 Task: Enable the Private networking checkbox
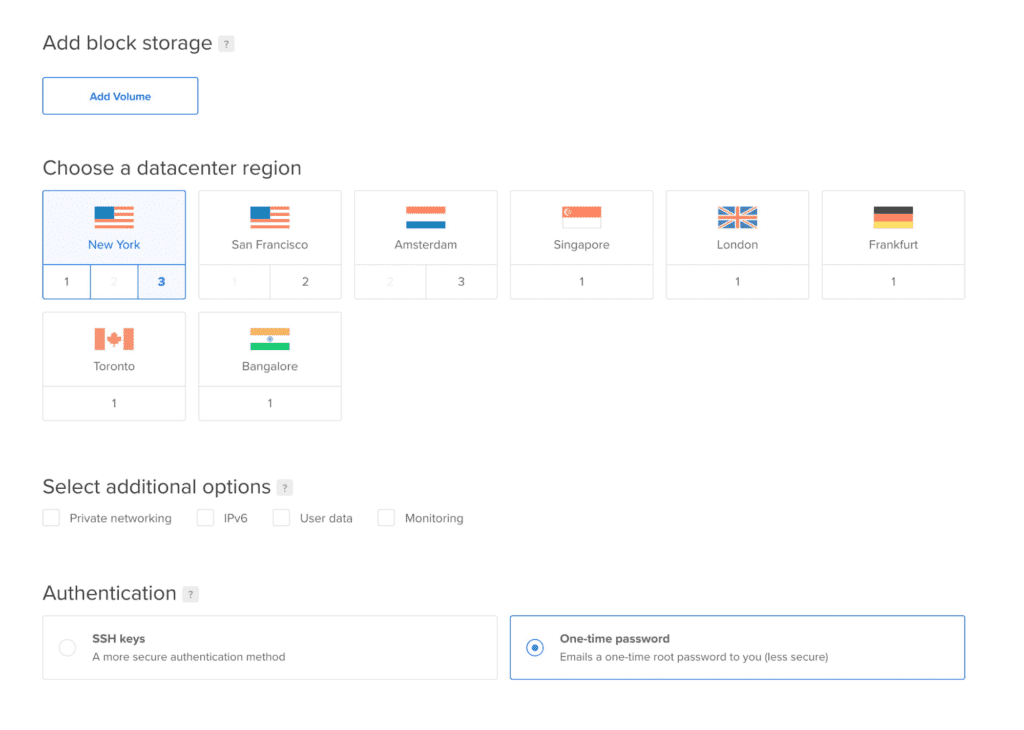coord(51,518)
